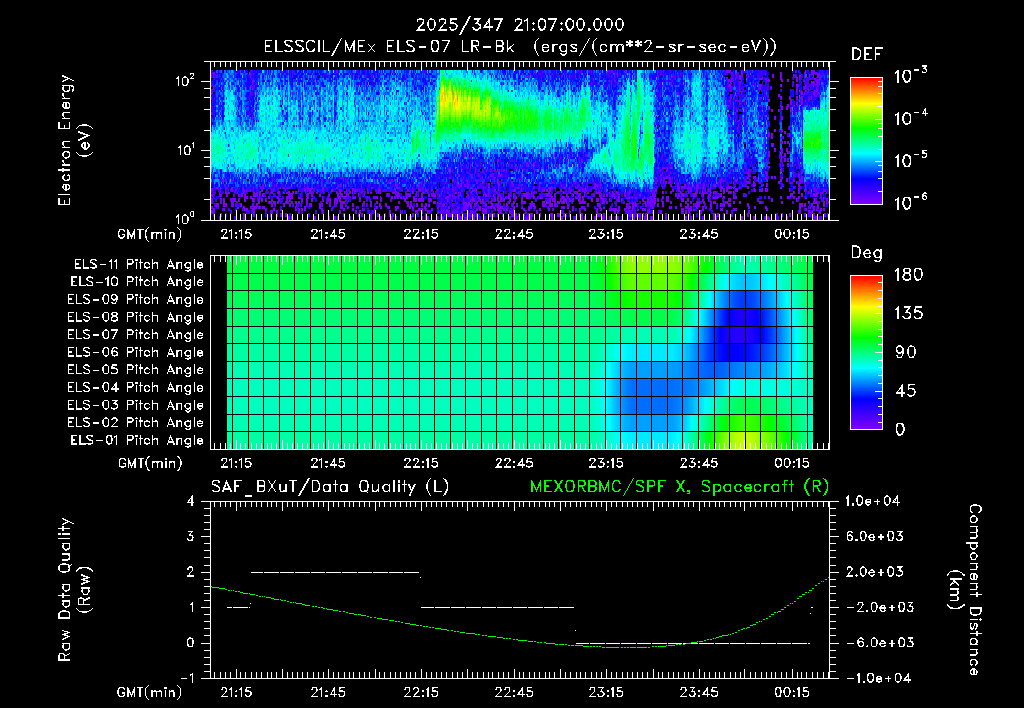Screen dimensions: 1024x708
Task: Click the ELS-09 Pitch Angle row label
Action: click(x=135, y=300)
